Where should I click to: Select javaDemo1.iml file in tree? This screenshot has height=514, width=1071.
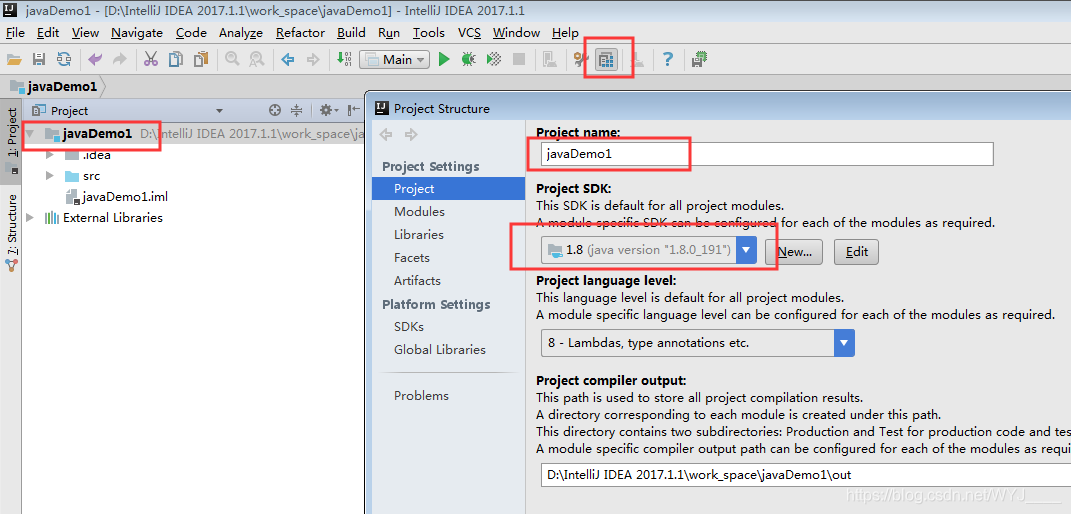(x=117, y=197)
